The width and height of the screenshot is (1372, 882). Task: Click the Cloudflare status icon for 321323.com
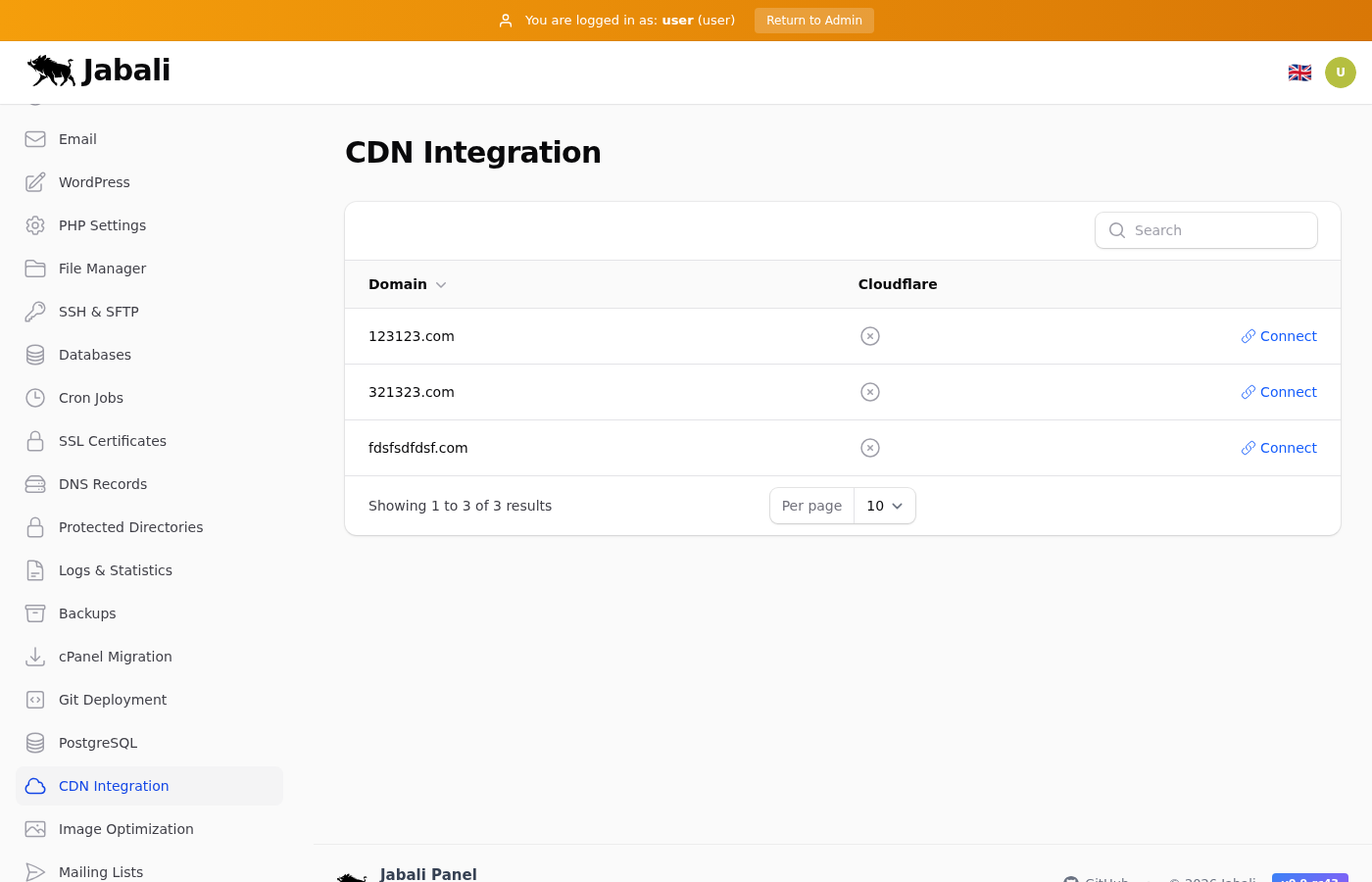pos(869,392)
